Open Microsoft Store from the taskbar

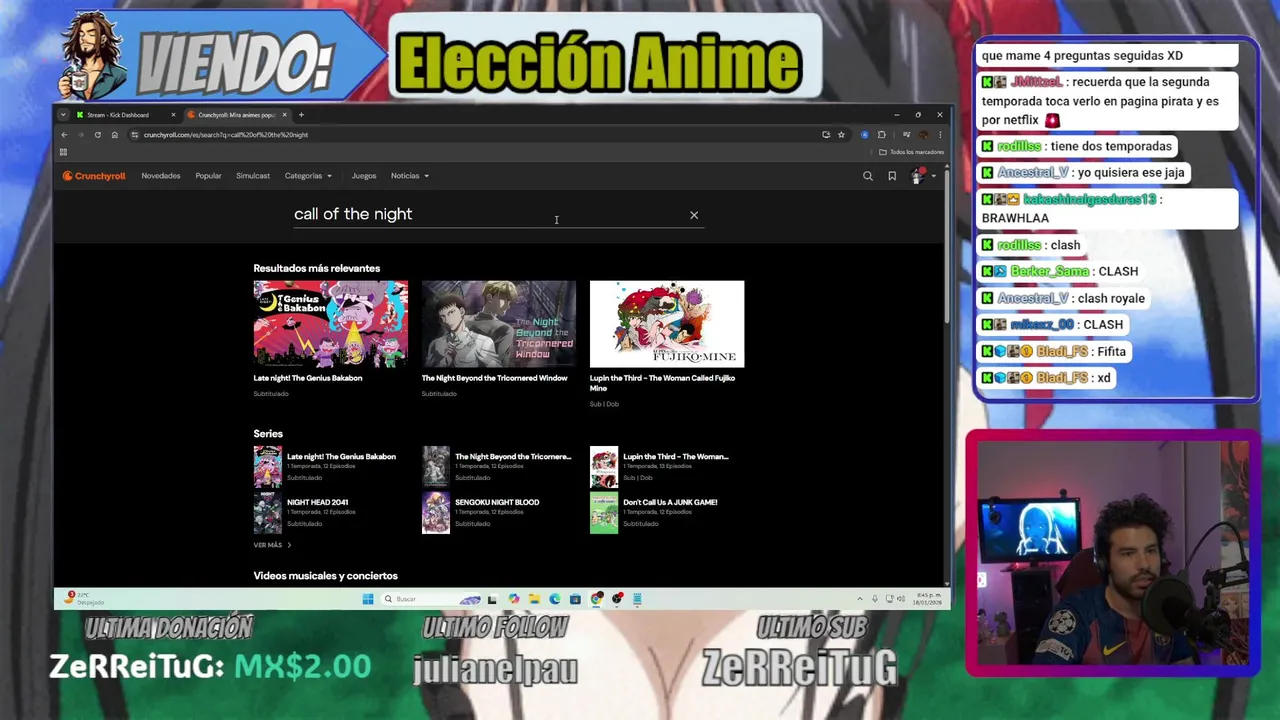click(575, 599)
